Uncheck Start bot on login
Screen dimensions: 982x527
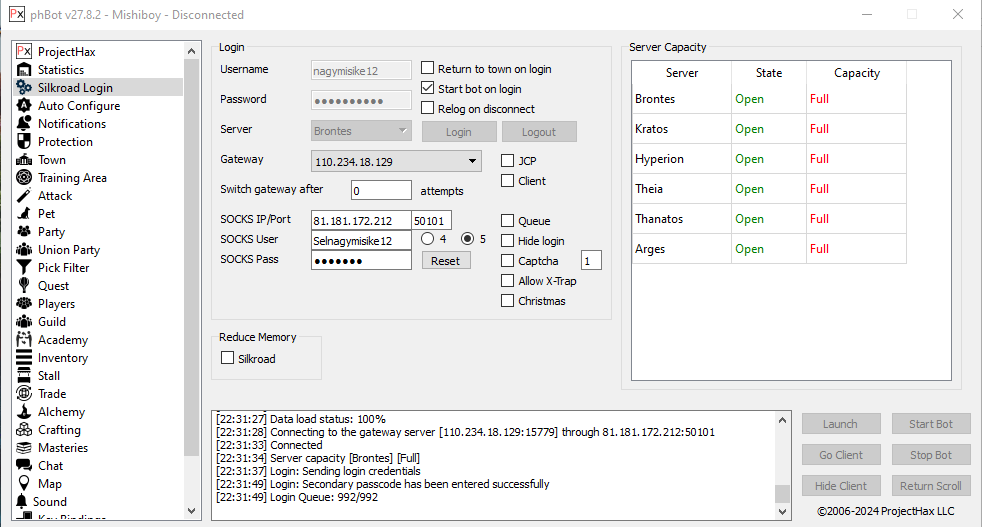tap(428, 89)
